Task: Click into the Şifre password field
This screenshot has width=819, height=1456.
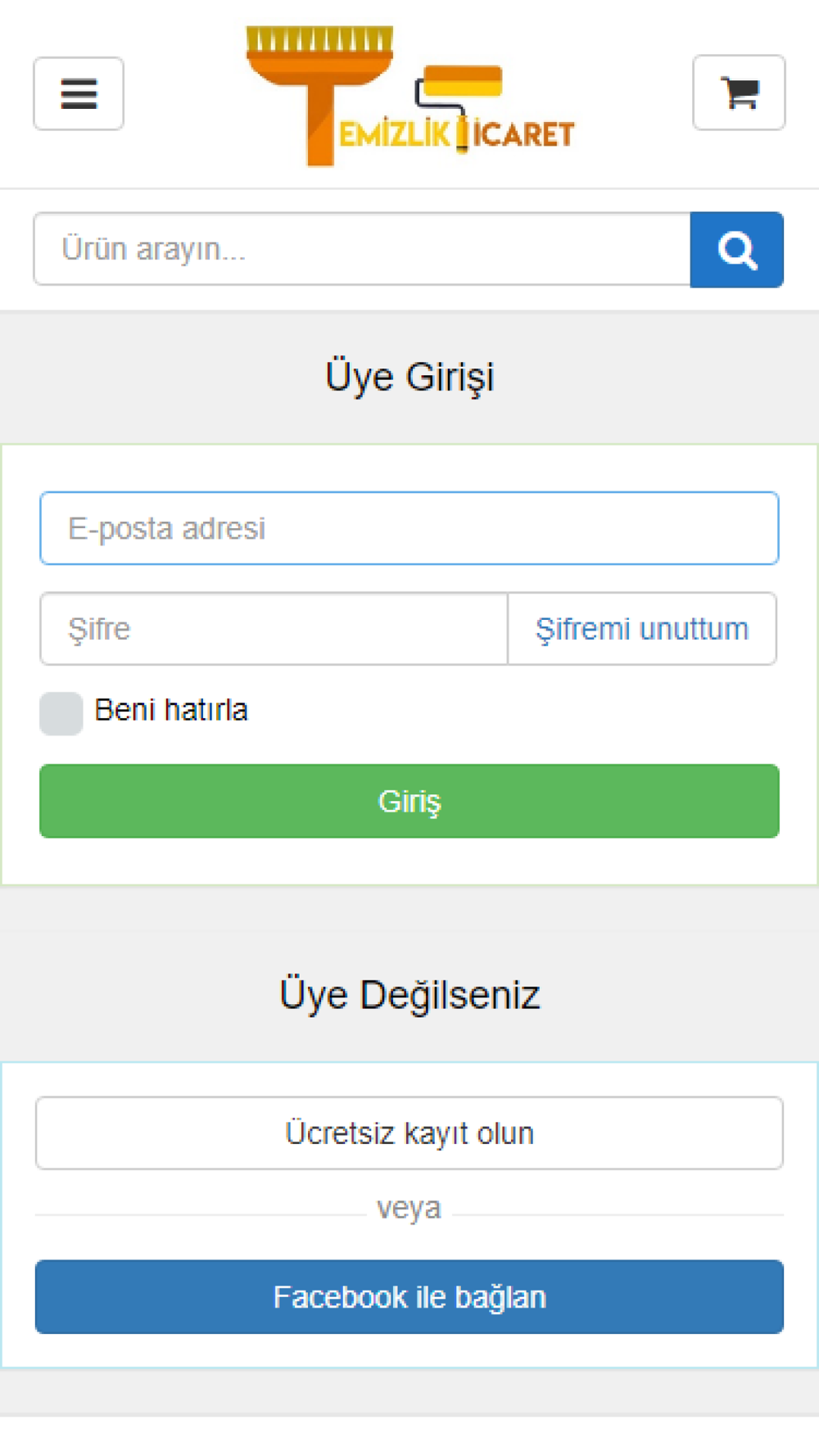Action: 274,629
